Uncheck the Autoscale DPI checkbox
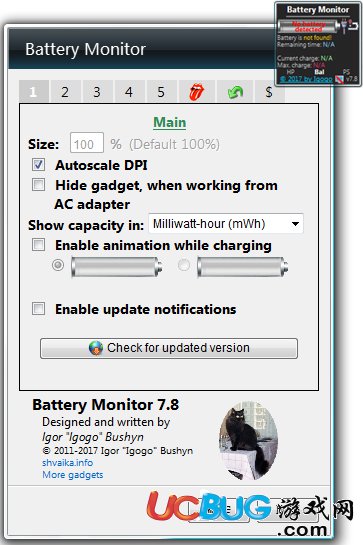The width and height of the screenshot is (363, 545). tap(38, 164)
